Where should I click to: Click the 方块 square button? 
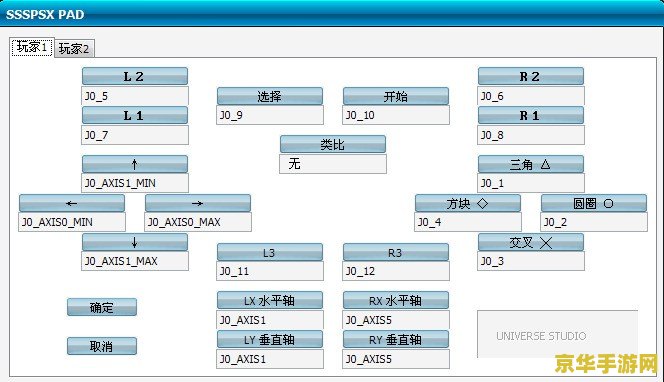[x=468, y=203]
